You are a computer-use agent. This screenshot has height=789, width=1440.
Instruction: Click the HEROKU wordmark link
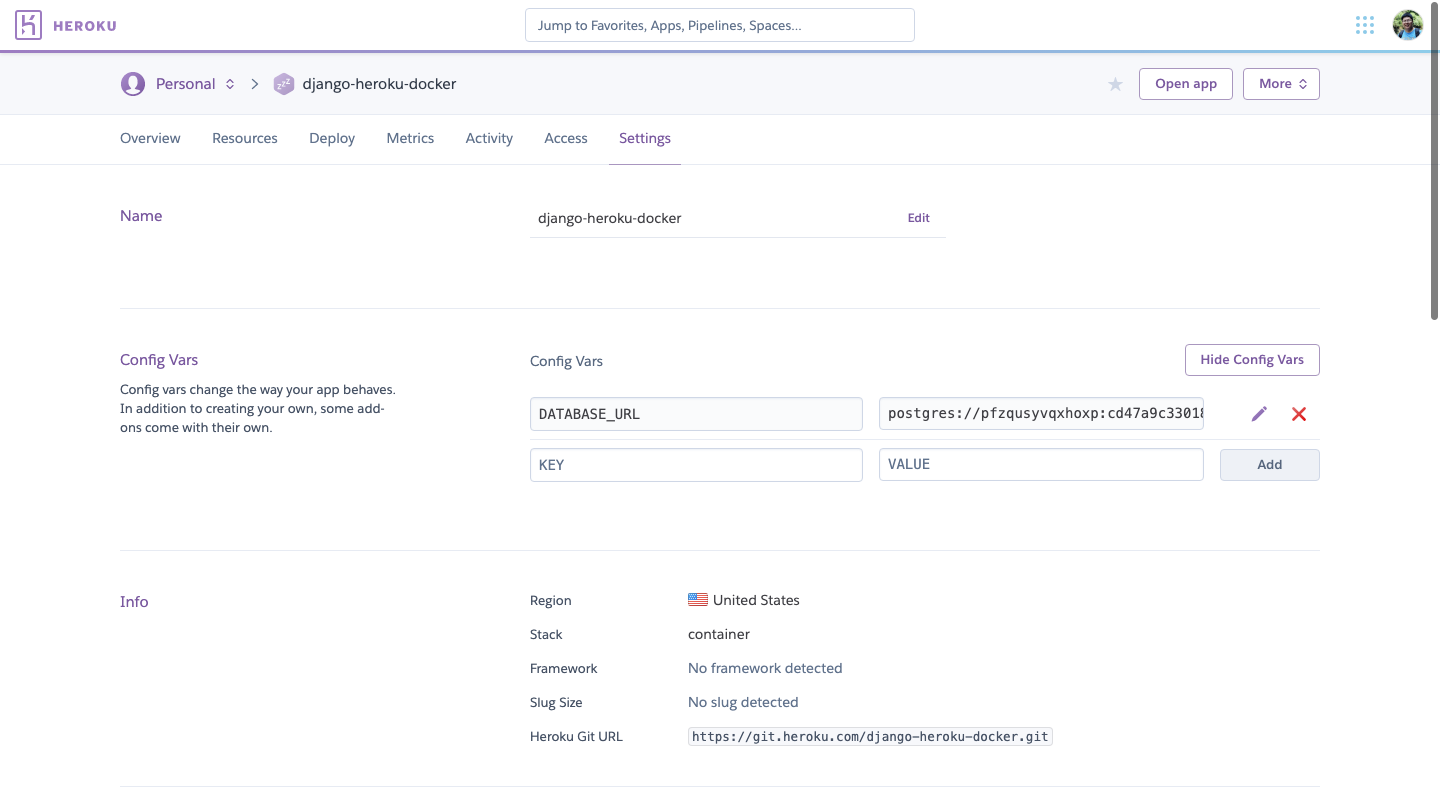[x=85, y=26]
